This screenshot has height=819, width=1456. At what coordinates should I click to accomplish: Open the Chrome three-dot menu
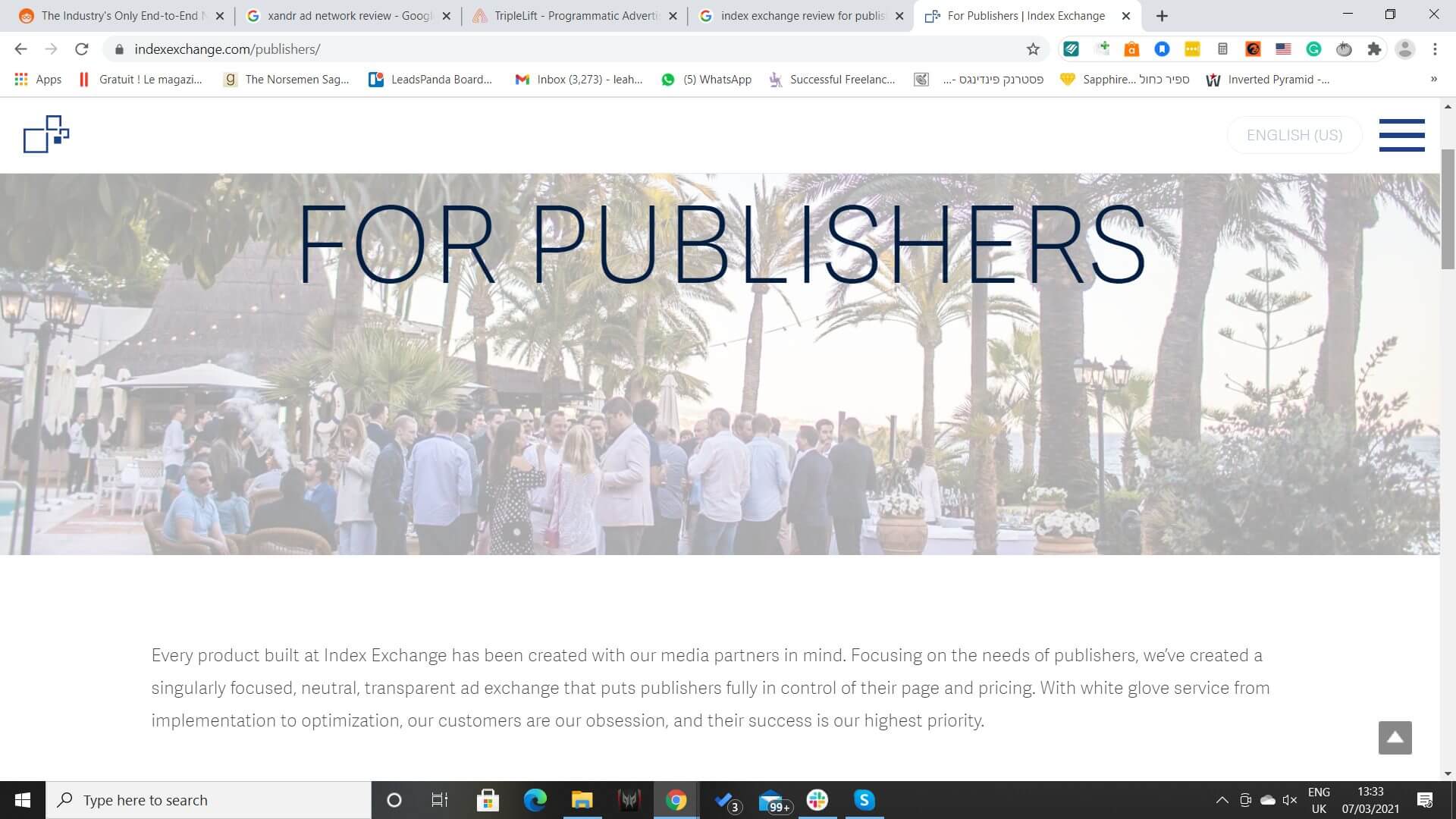1435,49
